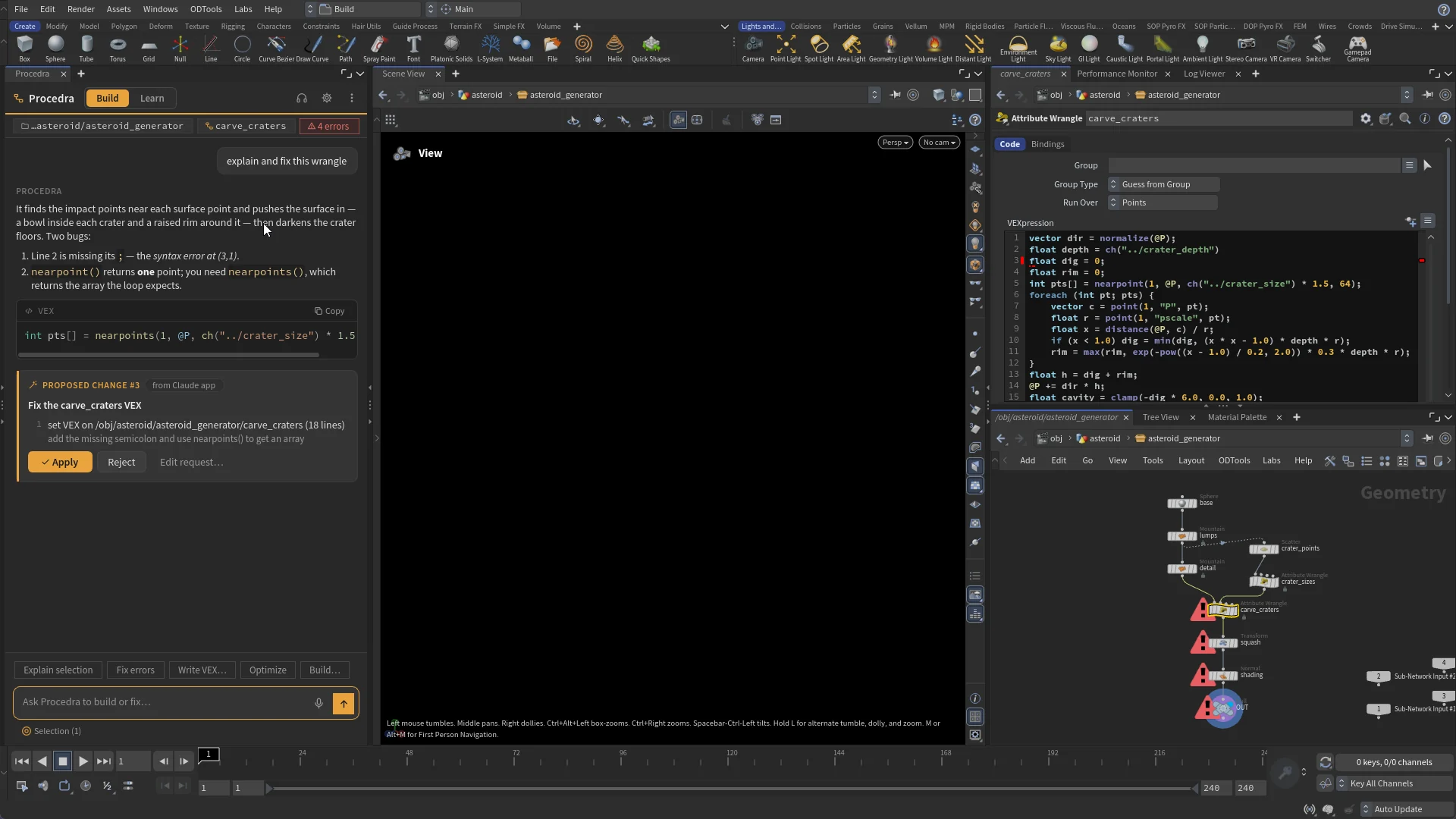Select the Torus shelf tool
1456x819 pixels.
coord(118,49)
